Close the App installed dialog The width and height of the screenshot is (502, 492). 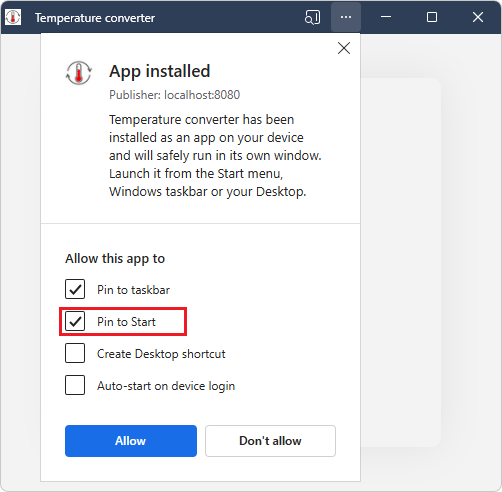click(x=344, y=48)
